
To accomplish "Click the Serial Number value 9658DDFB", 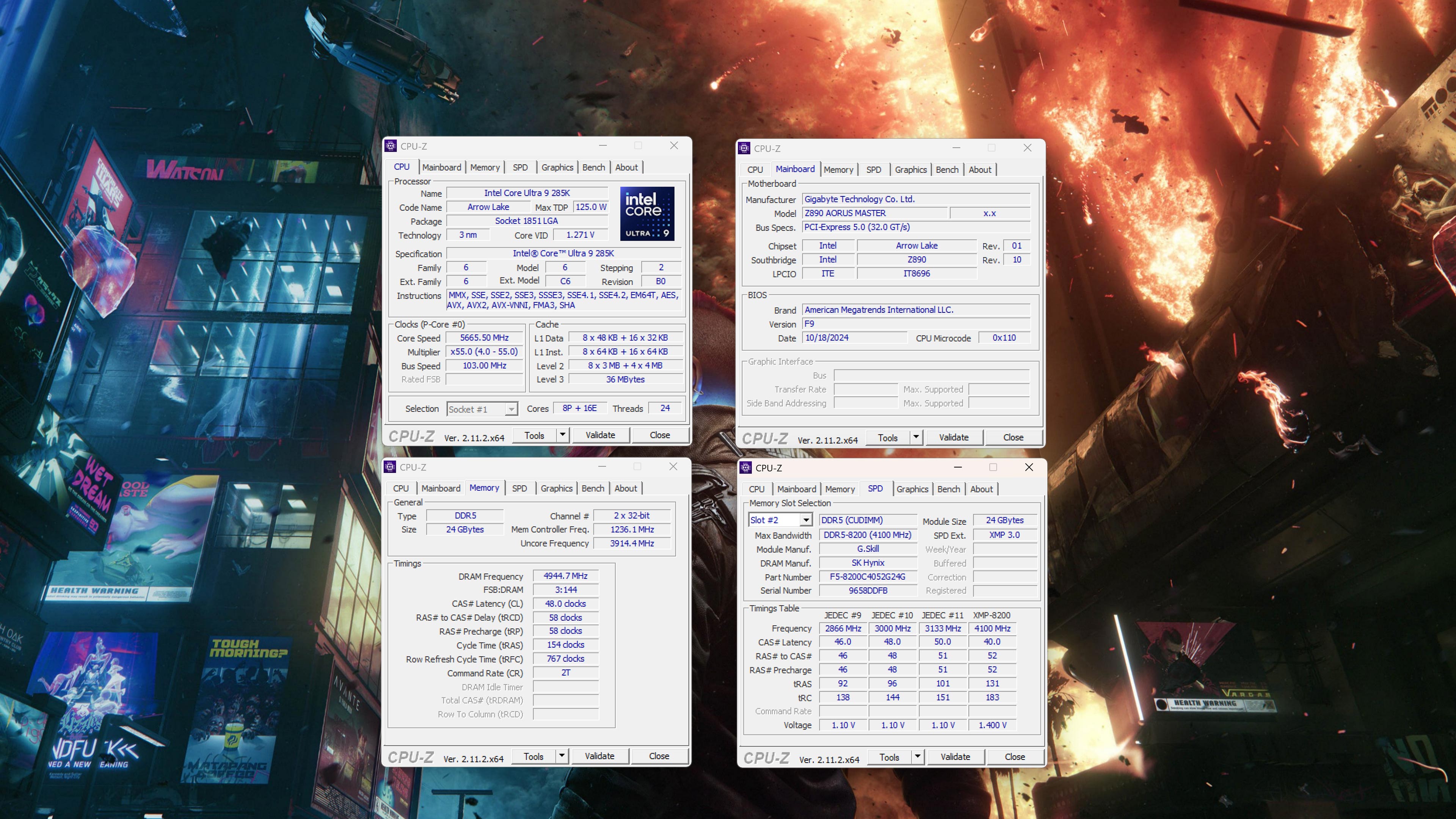I will tap(868, 591).
